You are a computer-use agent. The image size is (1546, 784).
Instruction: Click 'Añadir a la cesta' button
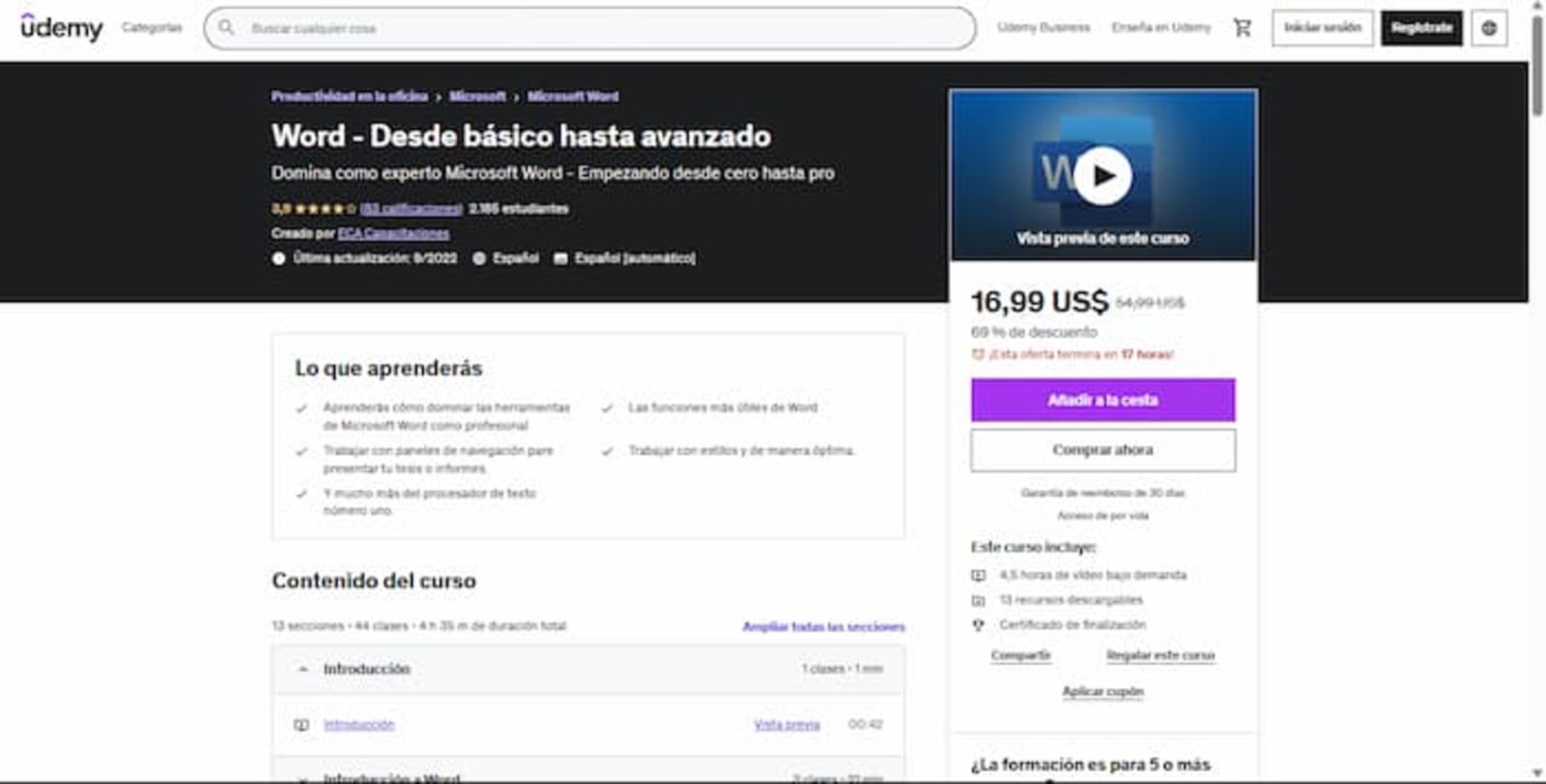(1103, 400)
